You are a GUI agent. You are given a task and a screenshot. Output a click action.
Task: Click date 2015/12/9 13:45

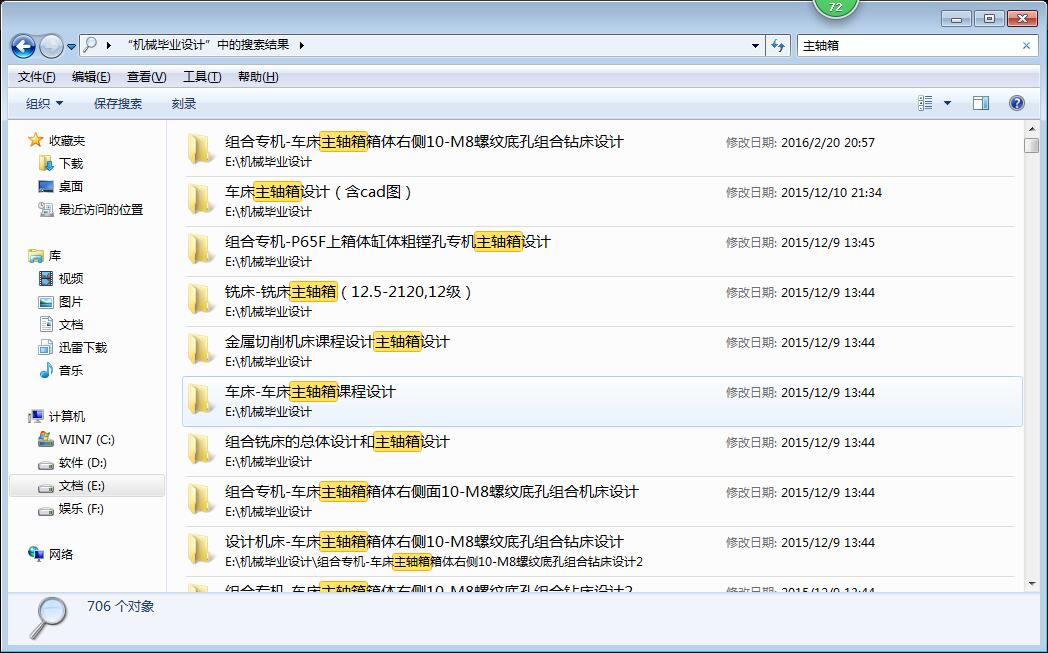point(827,243)
